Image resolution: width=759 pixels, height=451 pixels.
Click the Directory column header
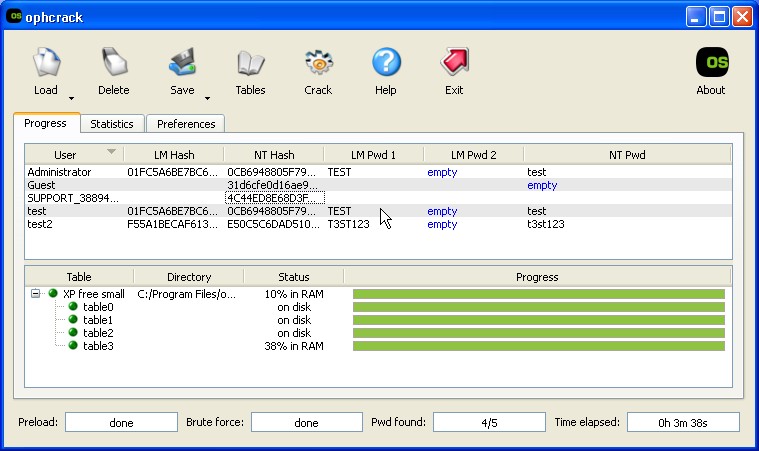189,277
